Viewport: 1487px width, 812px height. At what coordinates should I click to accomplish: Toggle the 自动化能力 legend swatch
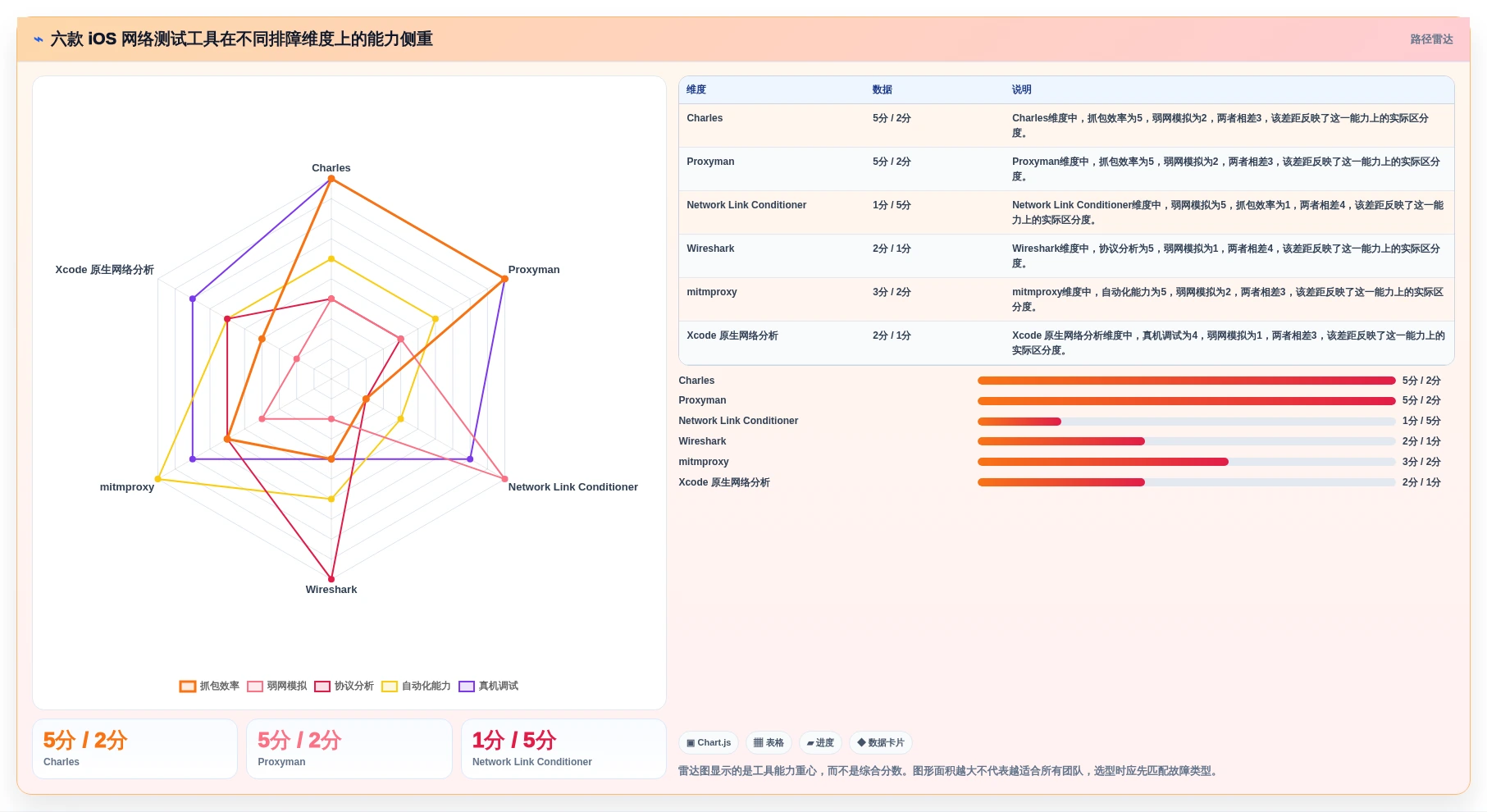click(390, 687)
